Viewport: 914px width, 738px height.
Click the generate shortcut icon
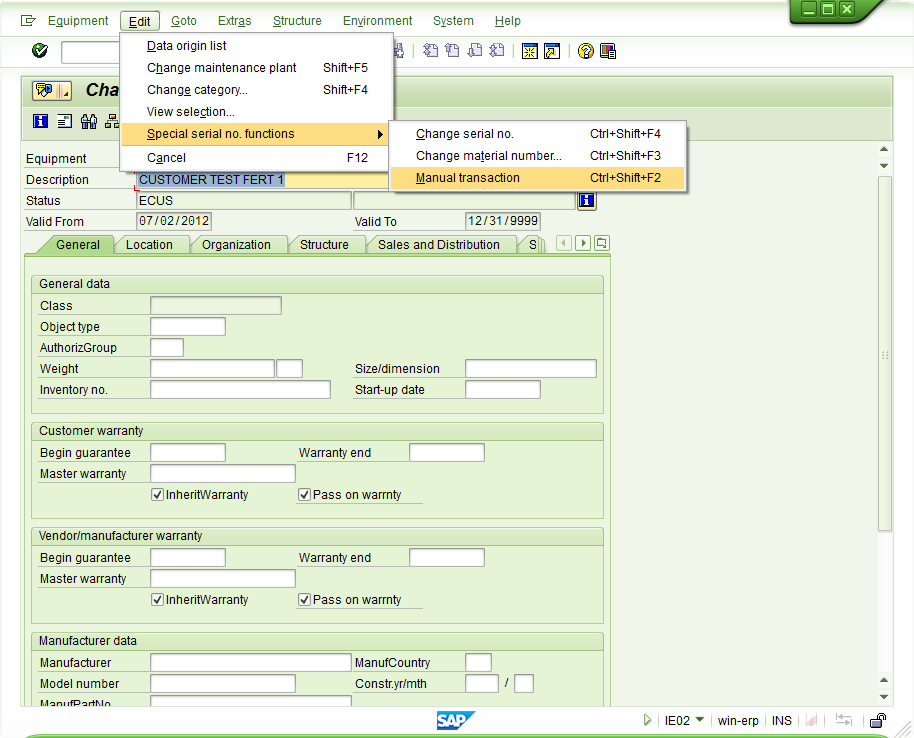click(x=552, y=51)
